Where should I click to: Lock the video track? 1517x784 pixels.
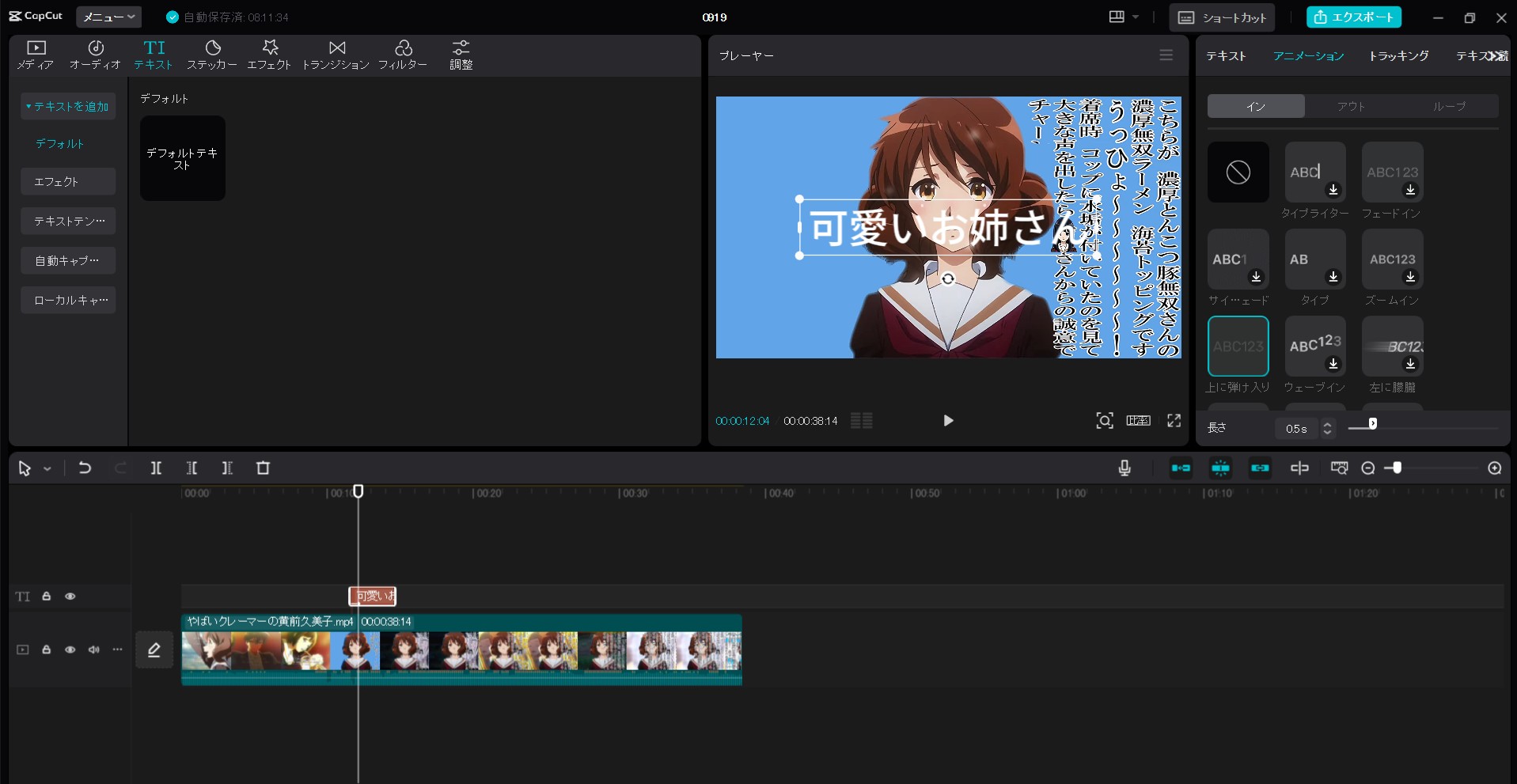[47, 650]
